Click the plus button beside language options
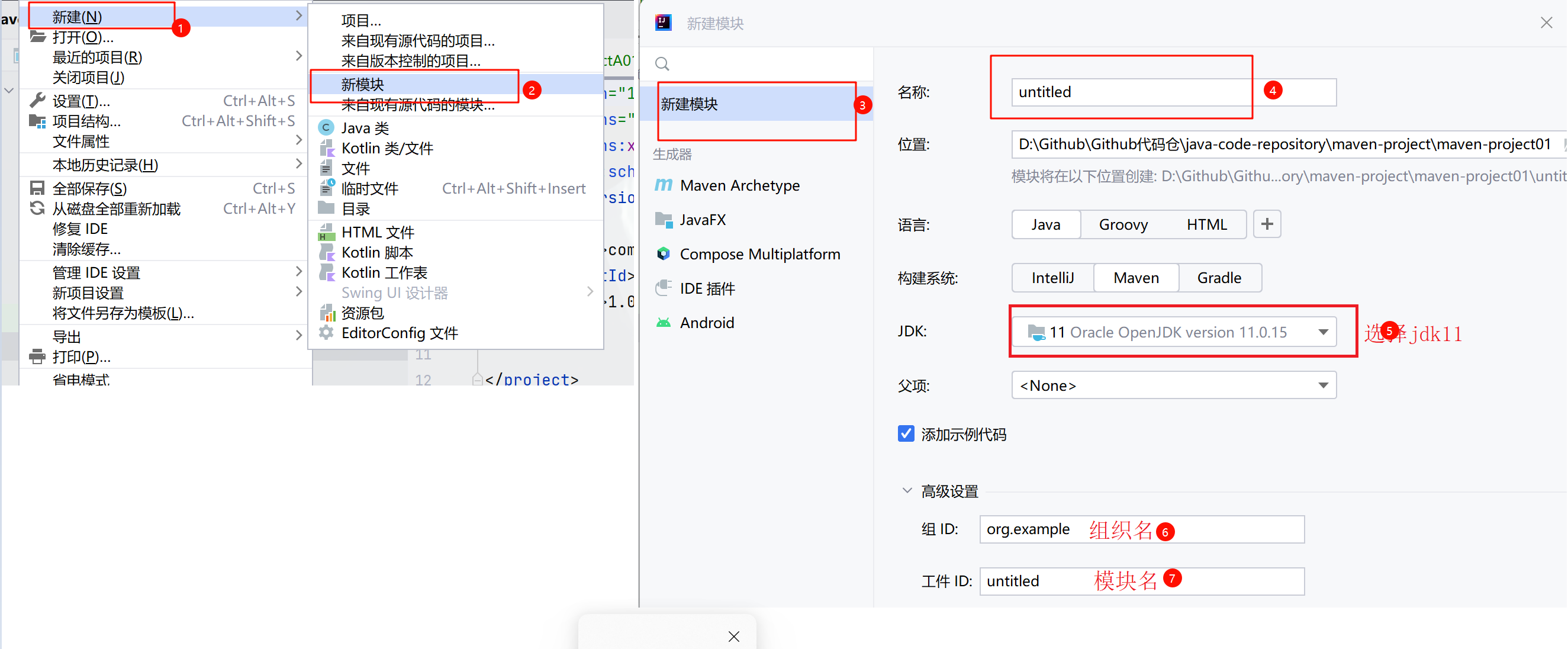The width and height of the screenshot is (1568, 649). (1267, 224)
